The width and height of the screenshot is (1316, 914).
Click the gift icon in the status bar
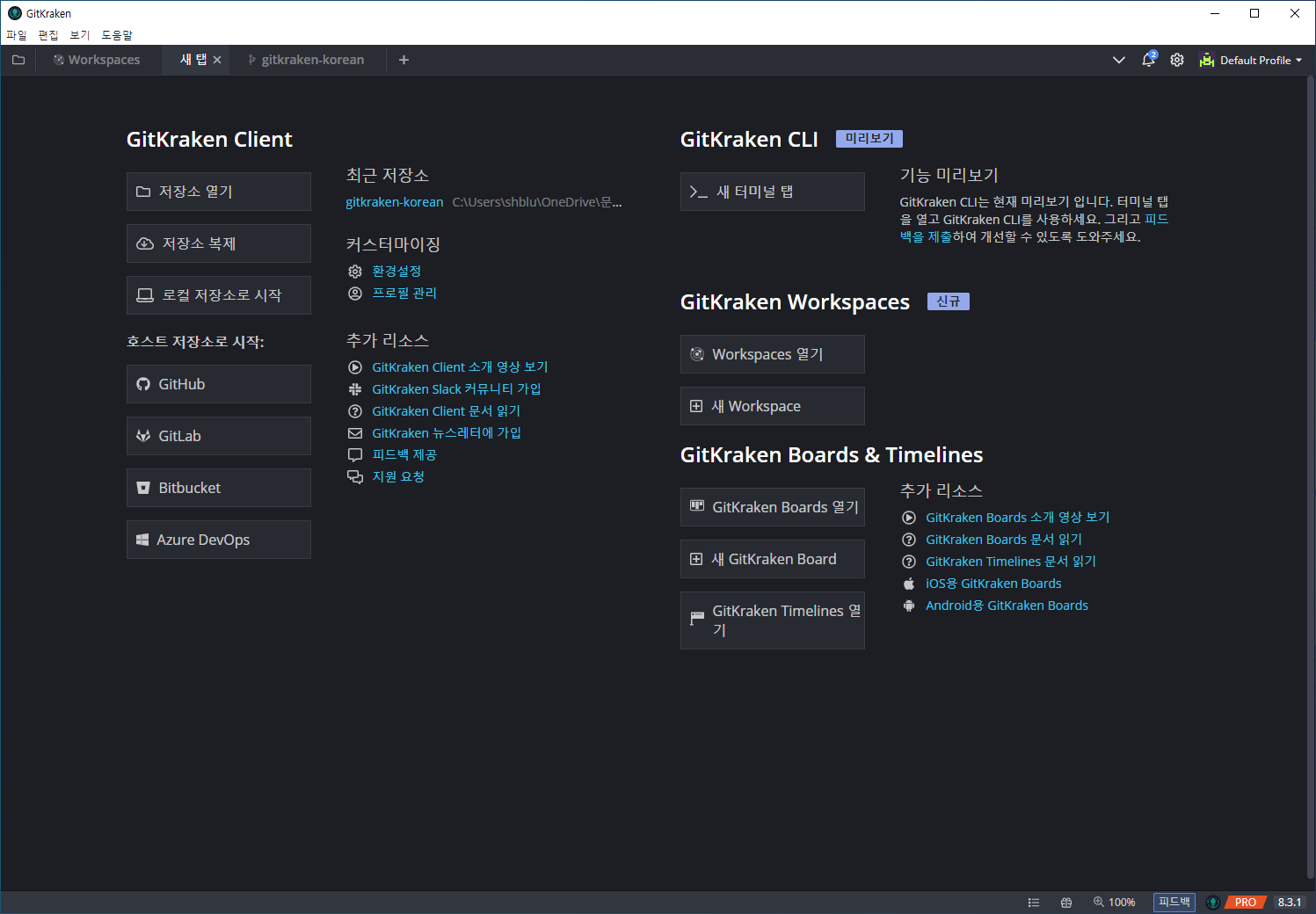[x=1066, y=903]
